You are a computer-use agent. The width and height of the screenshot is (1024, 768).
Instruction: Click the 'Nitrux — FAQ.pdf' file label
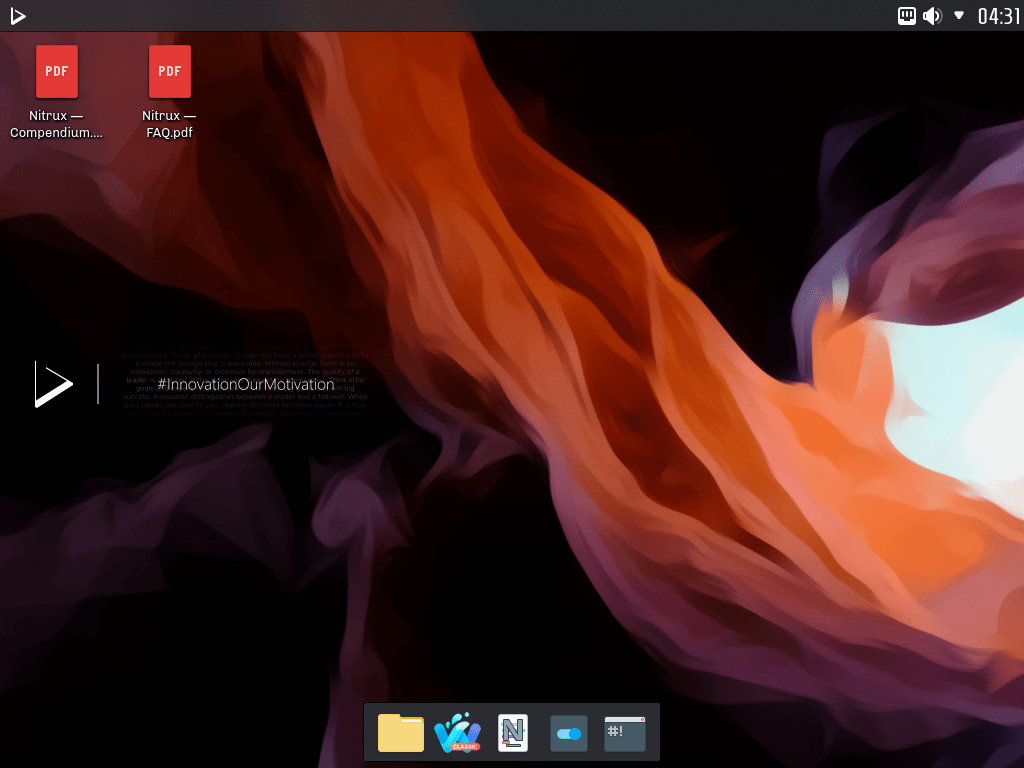169,124
